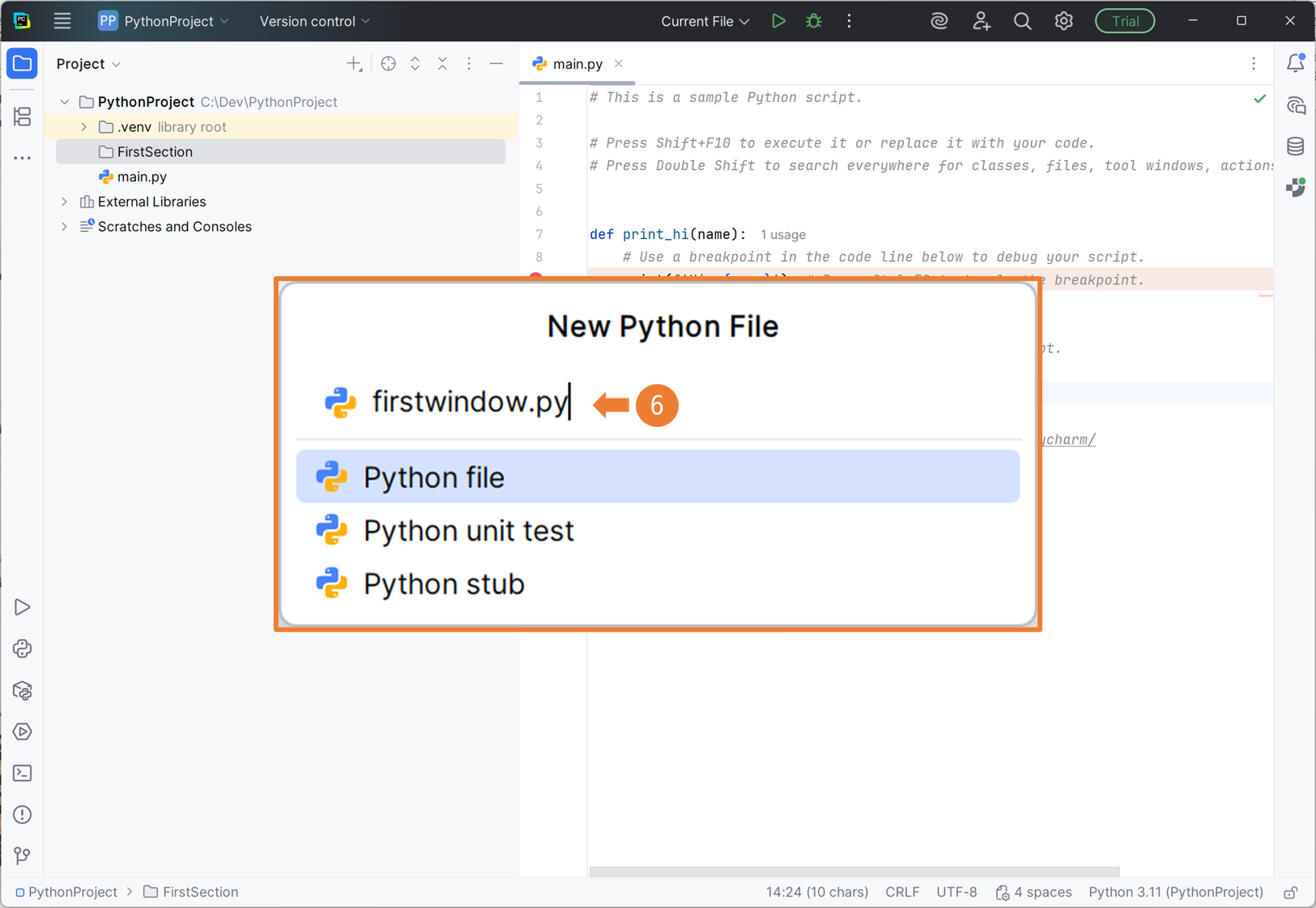
Task: Open Project view mode dropdown
Action: 89,64
